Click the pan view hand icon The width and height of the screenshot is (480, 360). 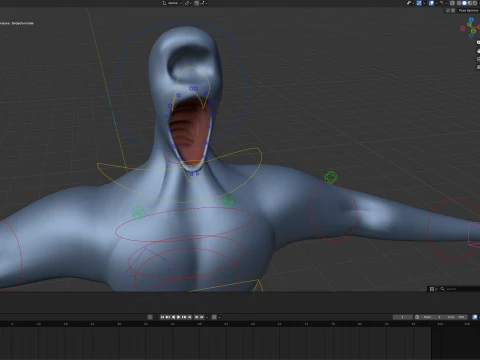point(478,51)
